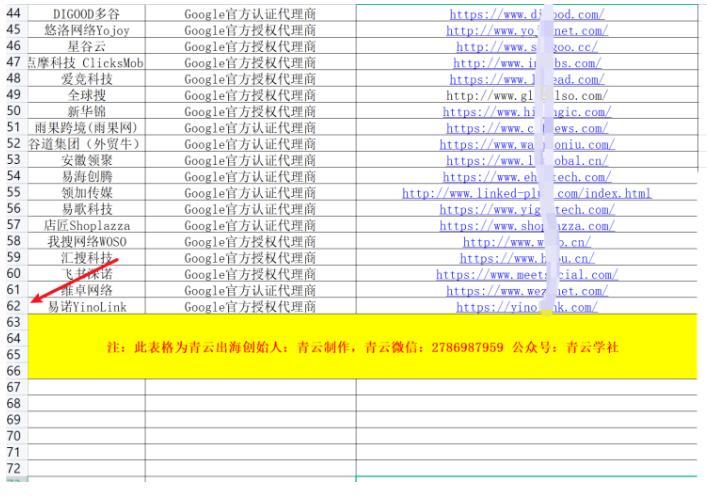Click agent type cell beside 安徽领聚
The image size is (707, 496).
250,161
